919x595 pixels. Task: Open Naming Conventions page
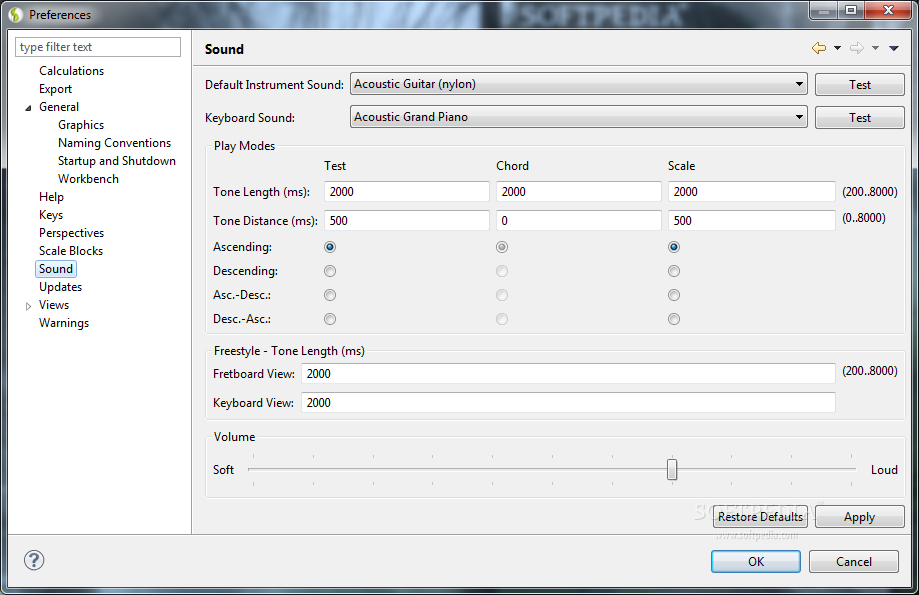click(114, 143)
